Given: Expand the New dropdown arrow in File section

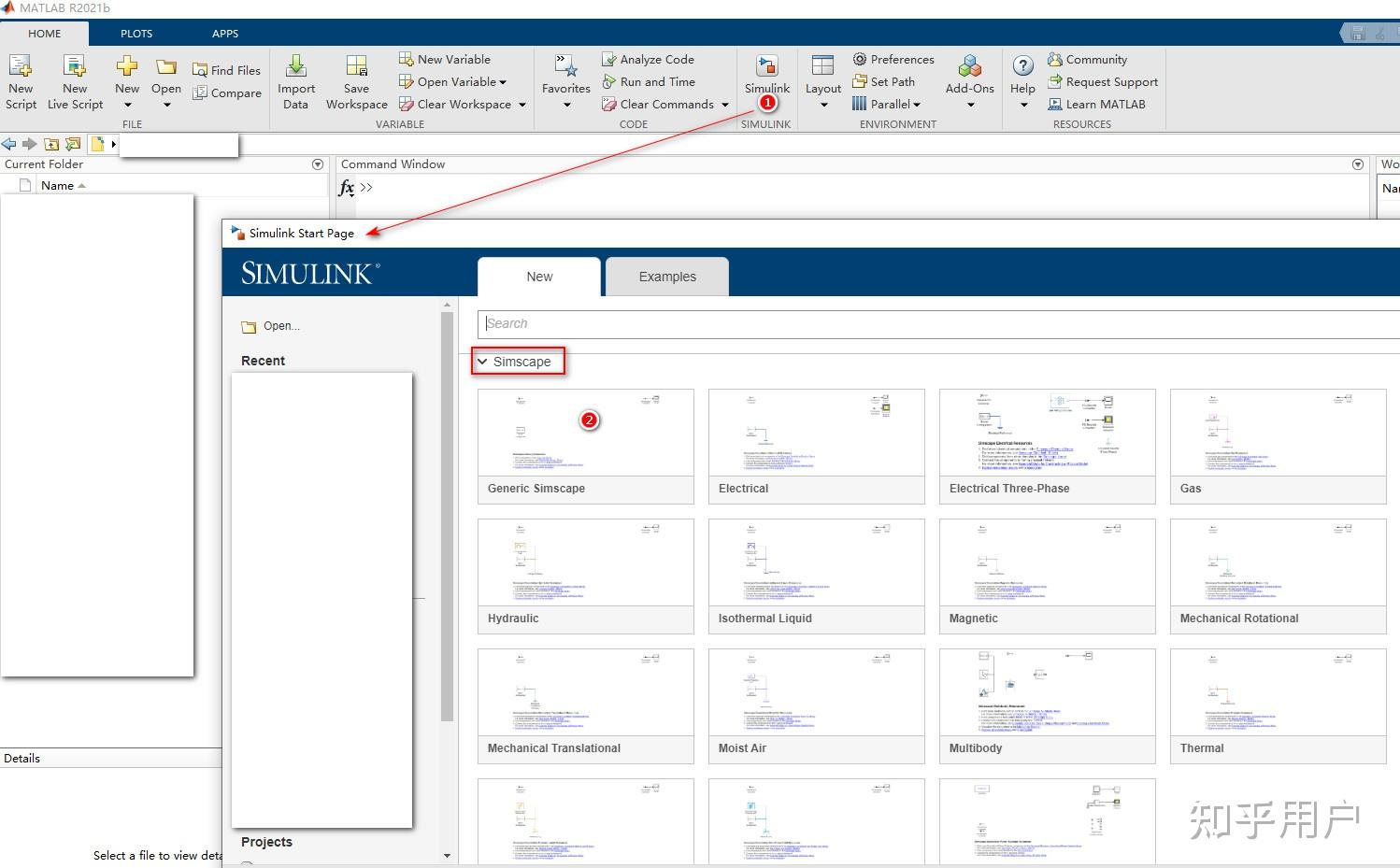Looking at the screenshot, I should point(127,105).
